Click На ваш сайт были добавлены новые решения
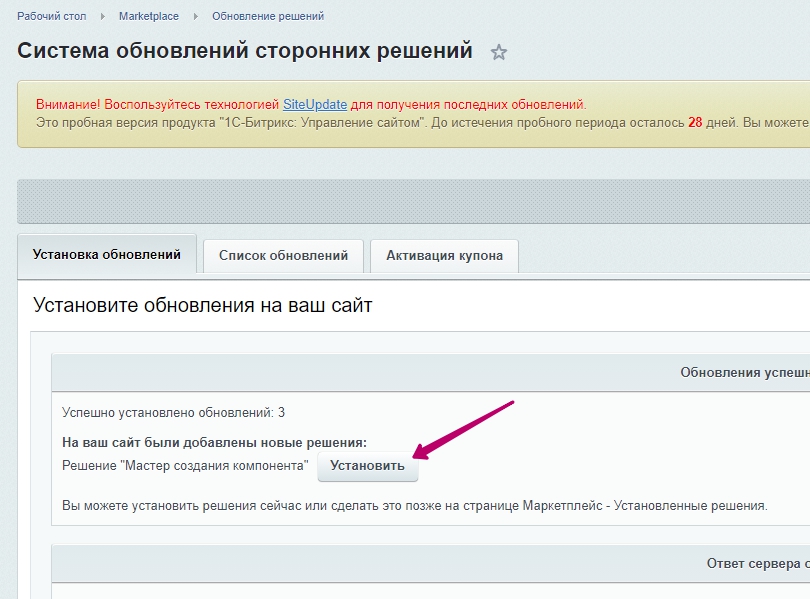The height and width of the screenshot is (599, 810). tap(214, 443)
